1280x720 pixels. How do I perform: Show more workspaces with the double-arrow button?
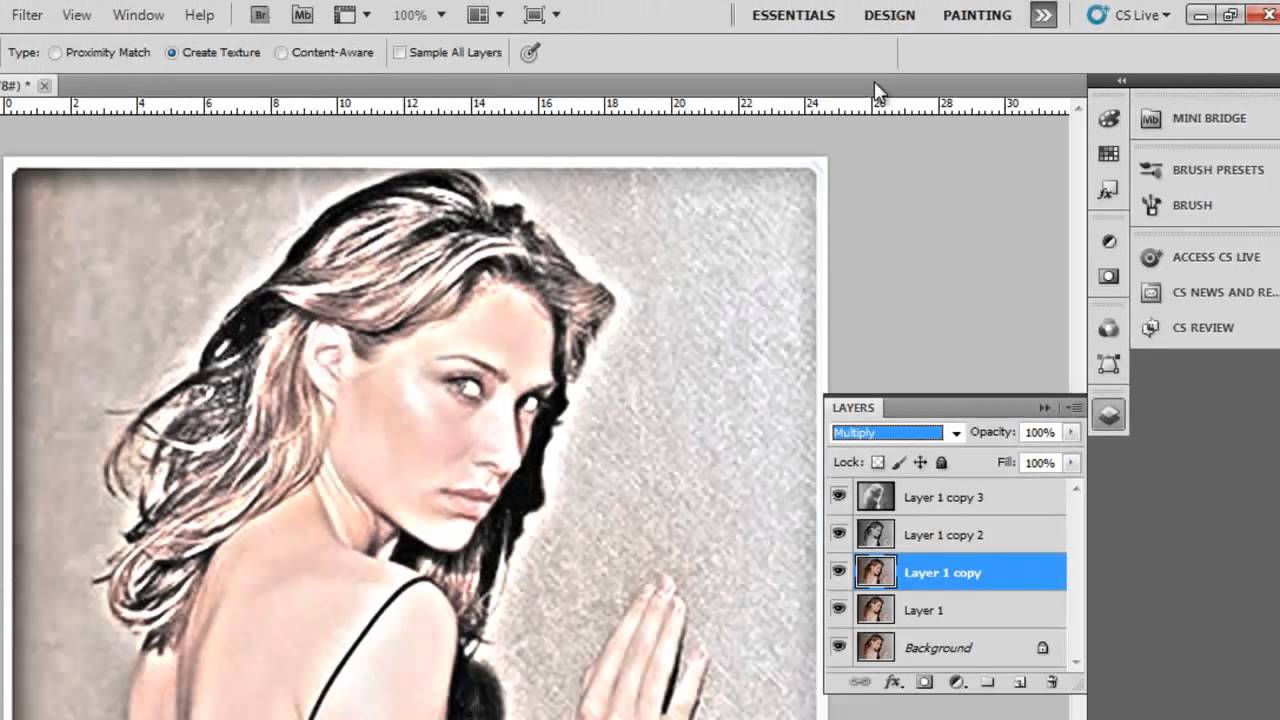point(1043,15)
